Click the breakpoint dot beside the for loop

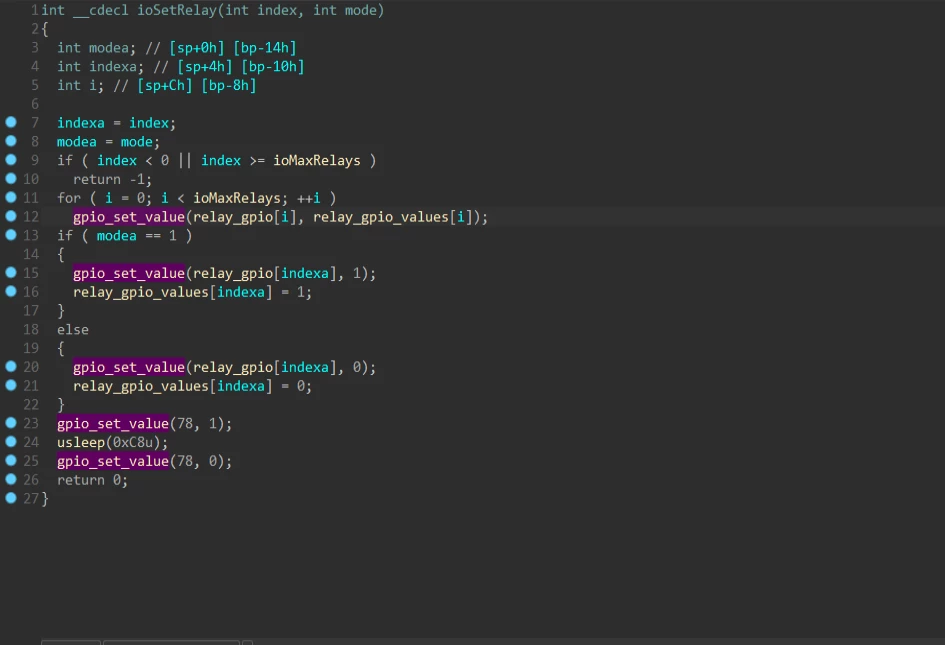coord(10,197)
